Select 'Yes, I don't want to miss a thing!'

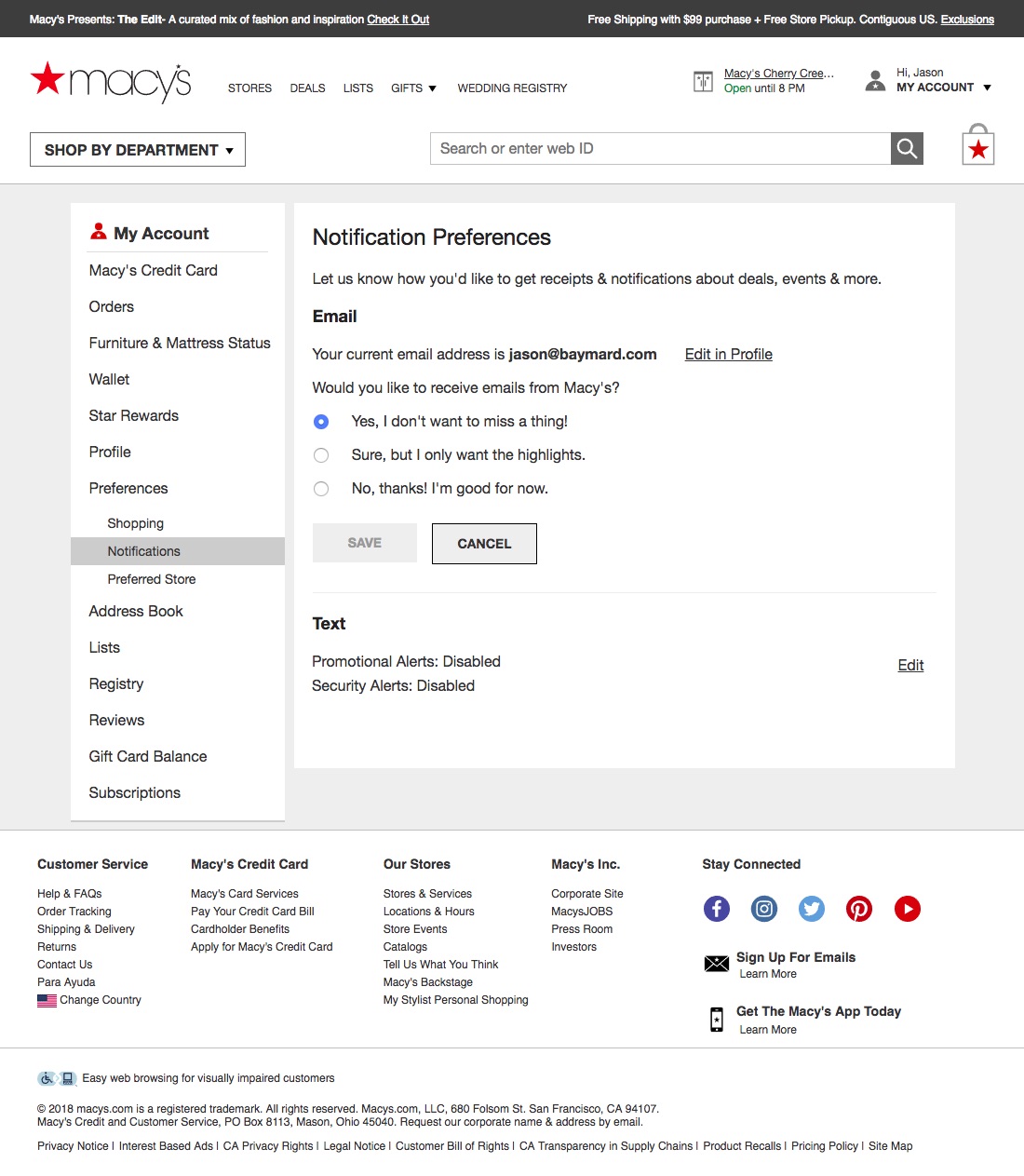[321, 421]
